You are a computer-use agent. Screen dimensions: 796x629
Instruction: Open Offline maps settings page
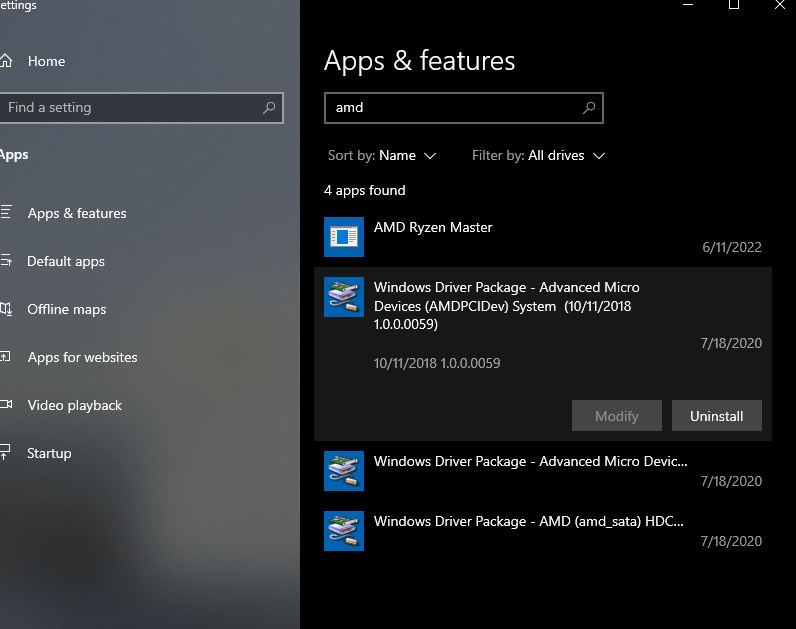(x=66, y=309)
